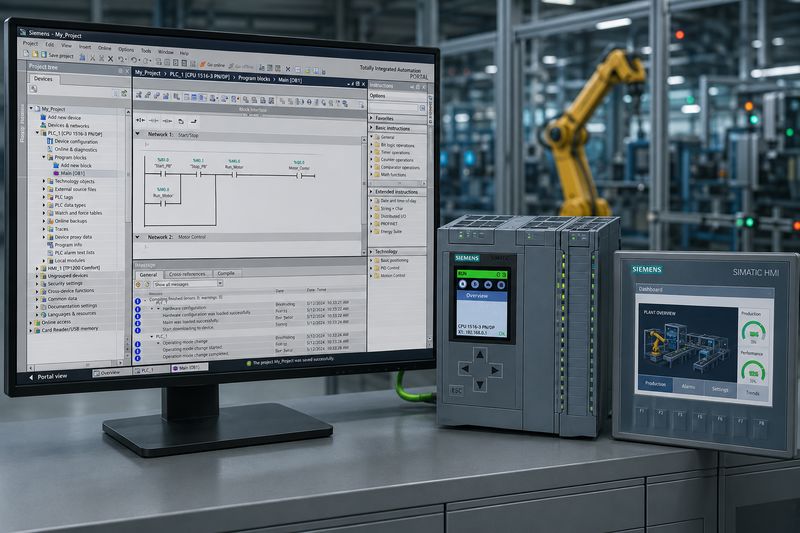Collapse Network 1 Start/Stop
The image size is (800, 533).
tap(137, 134)
